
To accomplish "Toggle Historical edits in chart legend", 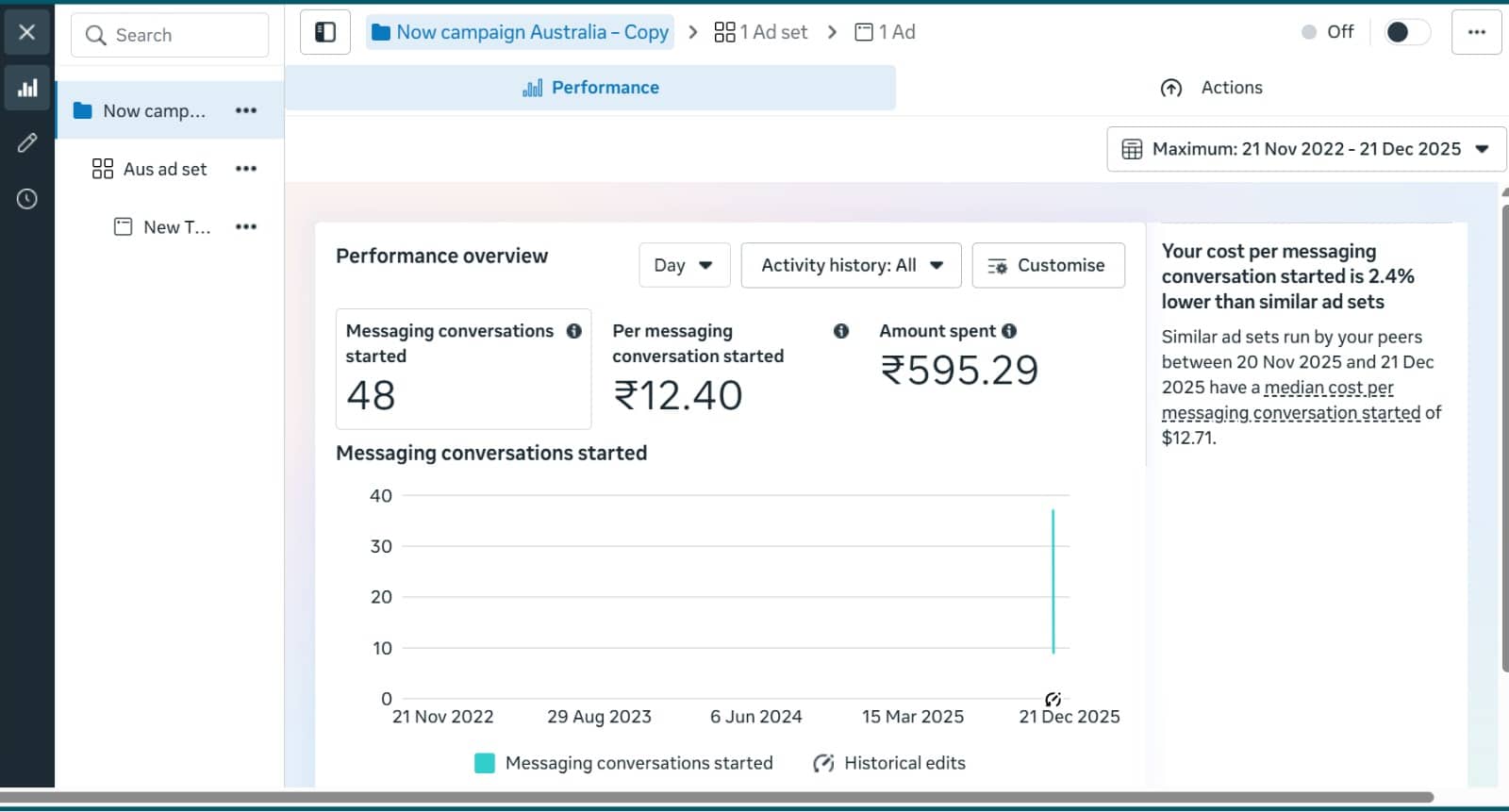I will click(889, 763).
